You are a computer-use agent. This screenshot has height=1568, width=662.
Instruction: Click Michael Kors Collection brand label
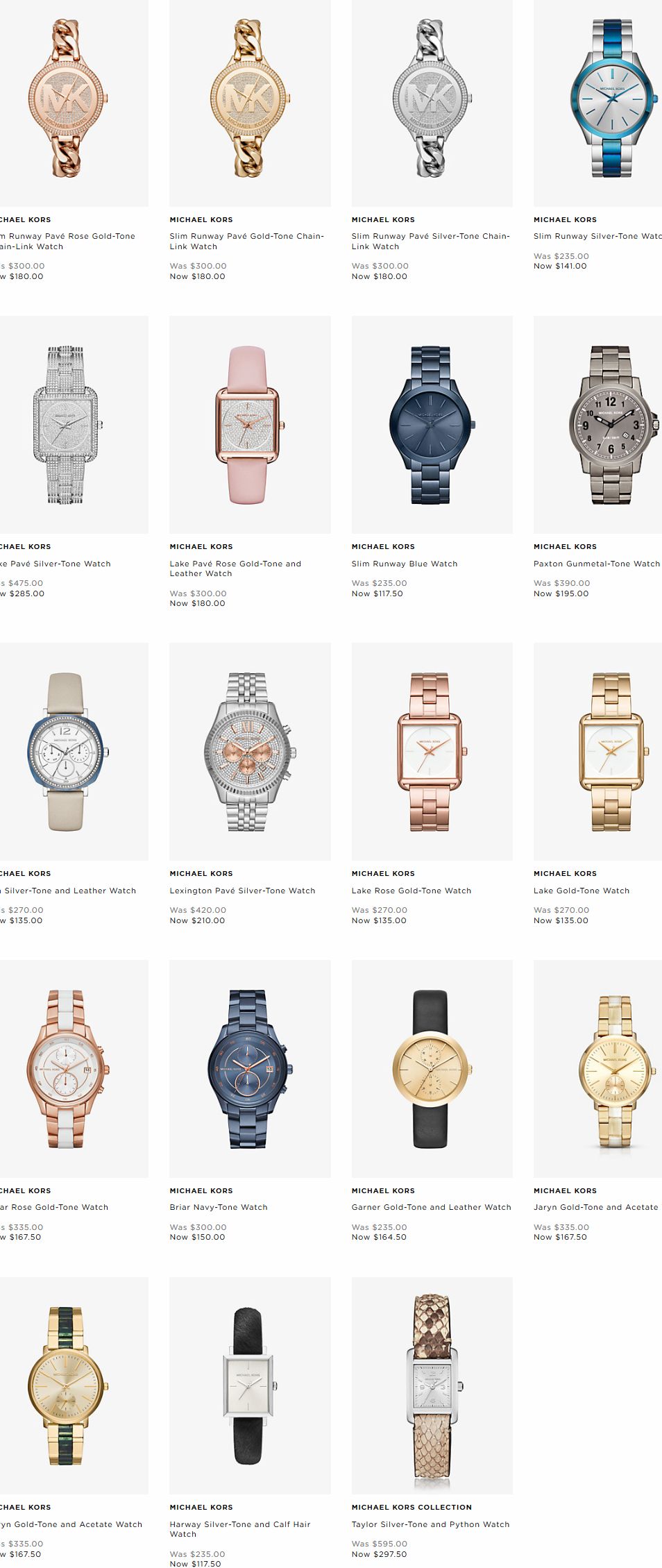pyautogui.click(x=411, y=1507)
